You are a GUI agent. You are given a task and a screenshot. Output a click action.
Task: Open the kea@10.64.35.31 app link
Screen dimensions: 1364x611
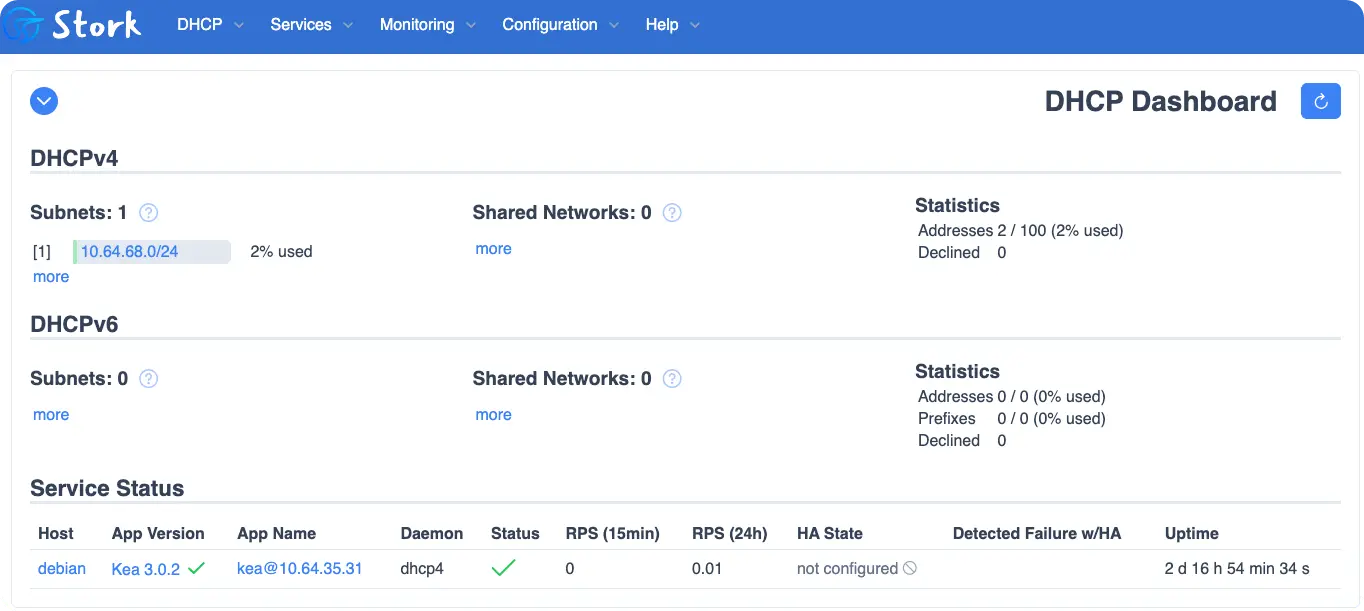299,568
